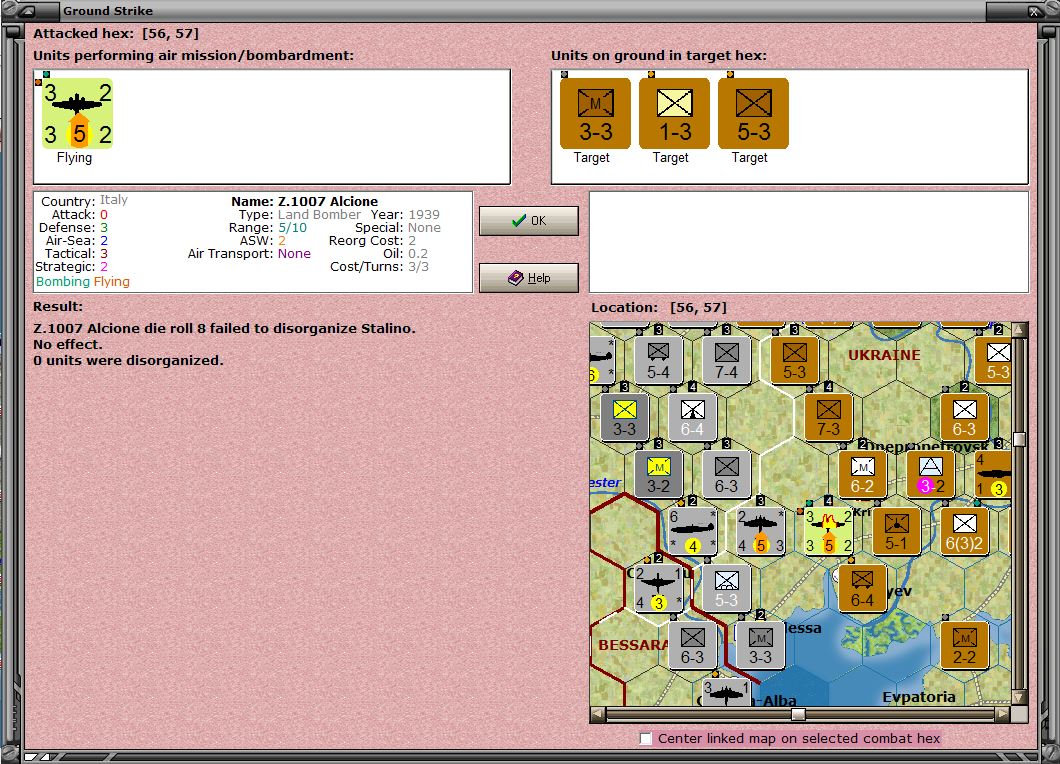Close the Ground Strike window
The image size is (1060, 764).
[x=1034, y=11]
